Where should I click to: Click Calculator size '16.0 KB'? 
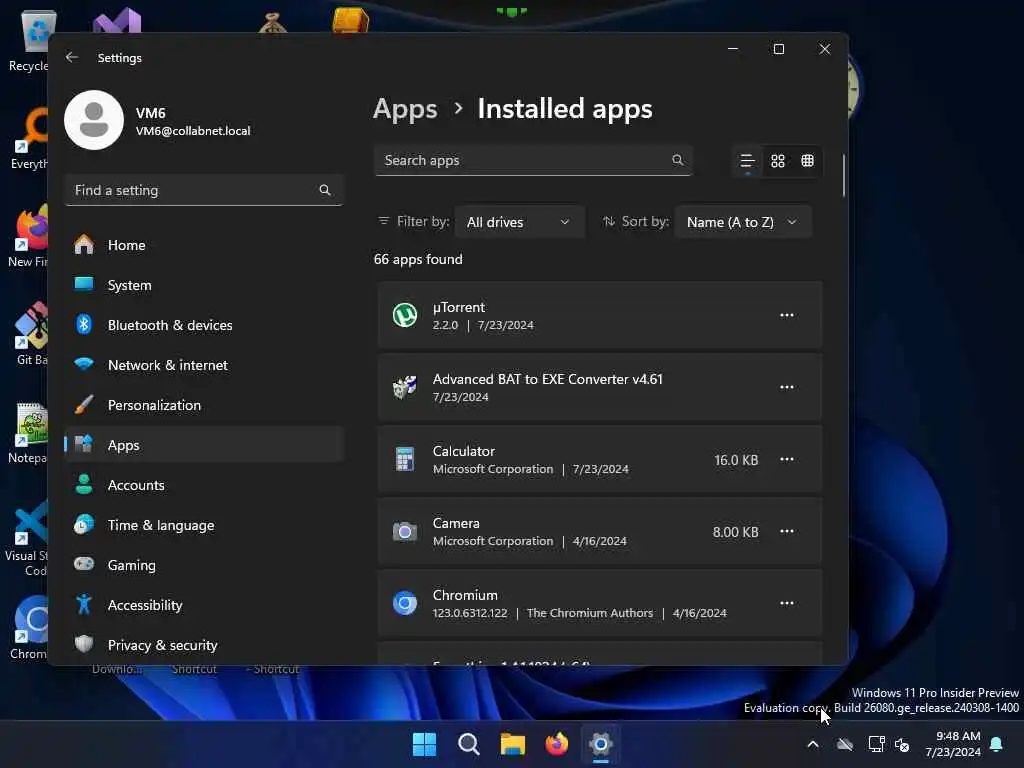click(736, 460)
